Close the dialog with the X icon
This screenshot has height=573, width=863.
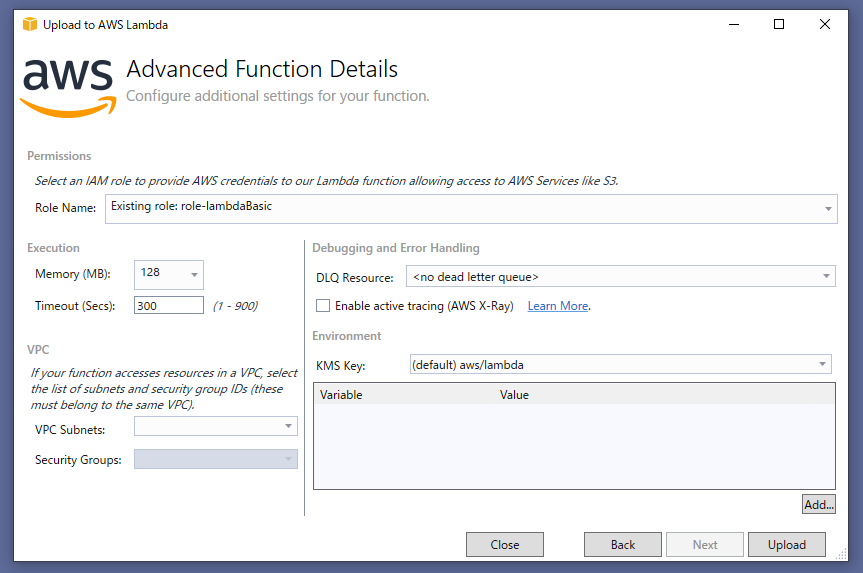coord(825,24)
